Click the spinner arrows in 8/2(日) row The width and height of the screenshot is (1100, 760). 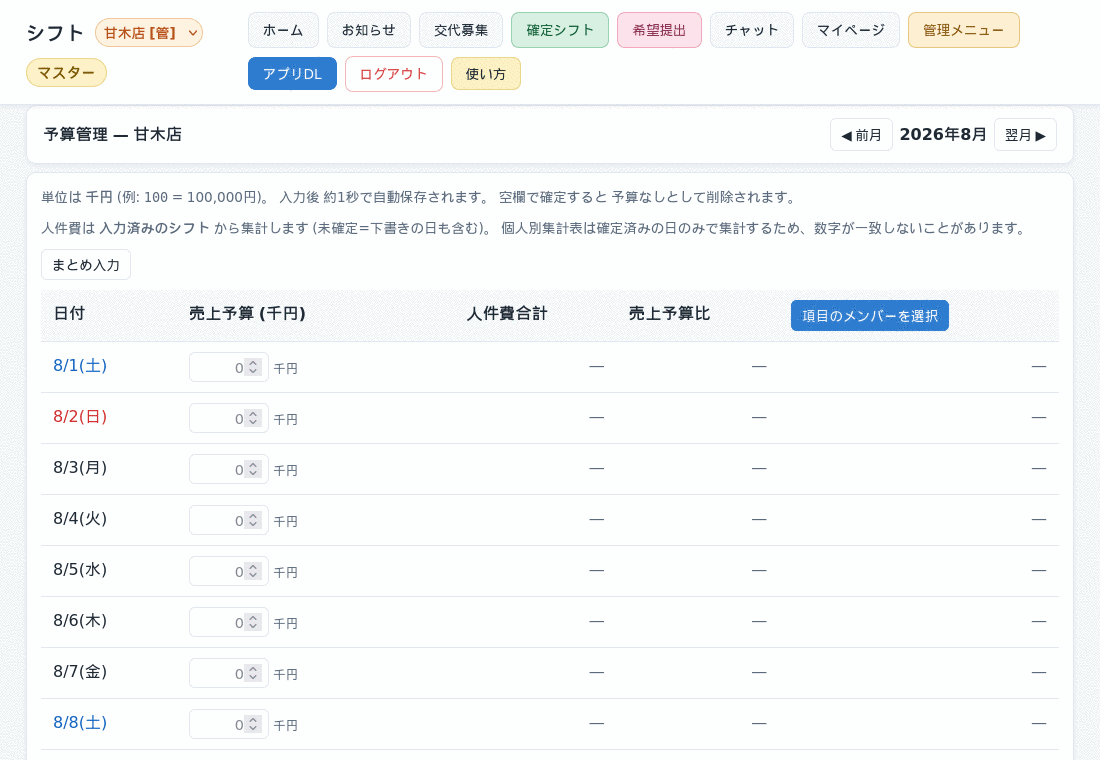253,418
